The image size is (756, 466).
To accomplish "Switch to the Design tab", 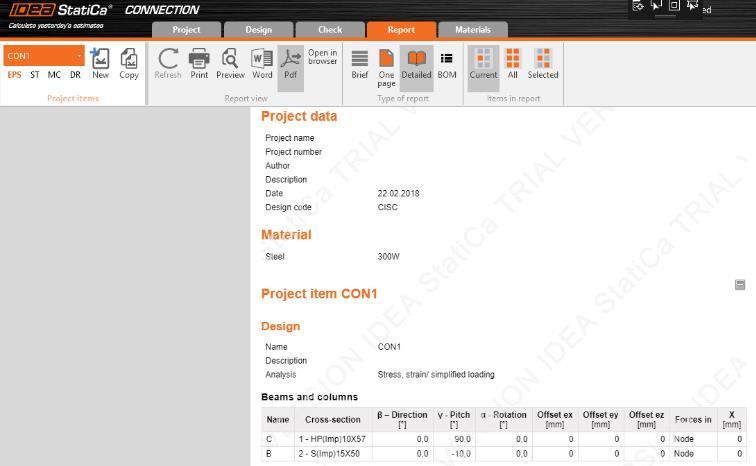I will point(258,29).
